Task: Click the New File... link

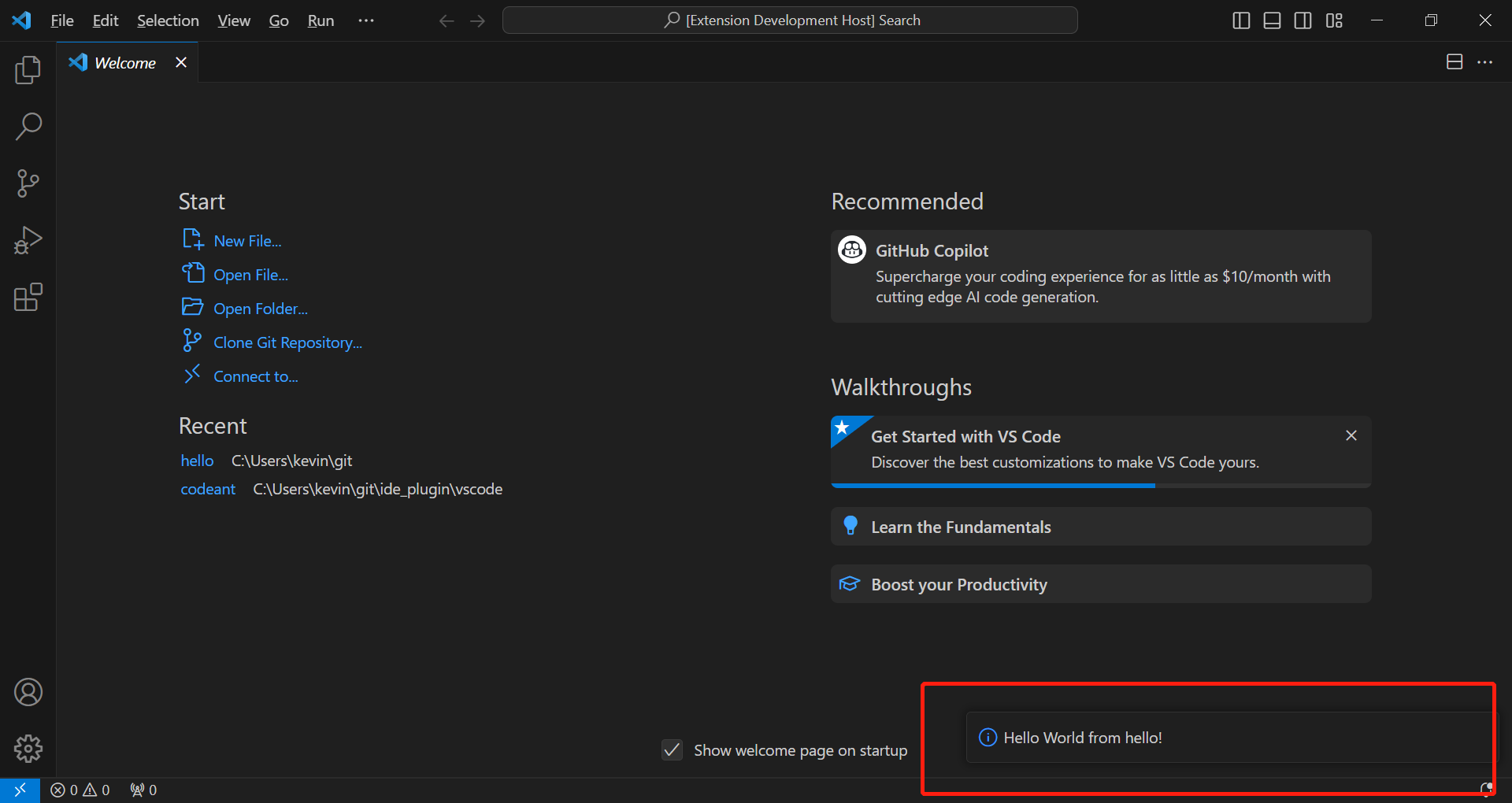Action: coord(232,240)
